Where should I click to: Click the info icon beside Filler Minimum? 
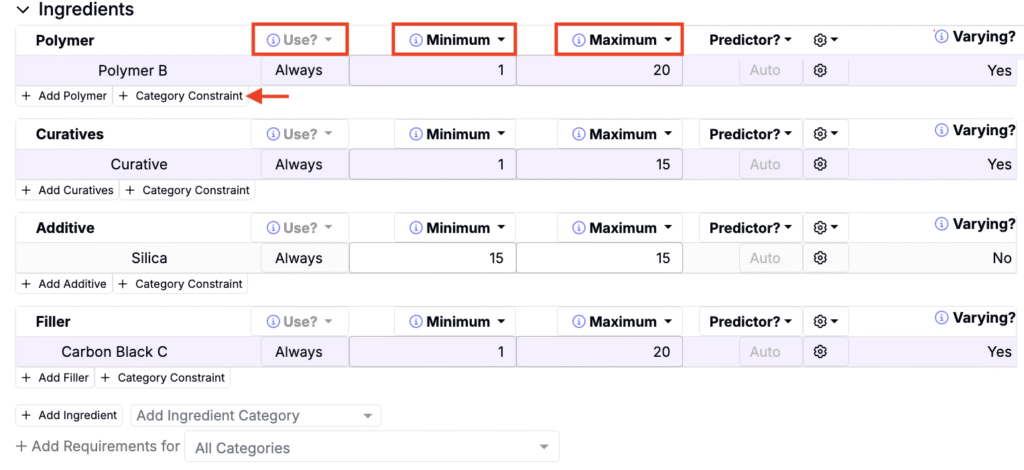coord(415,322)
